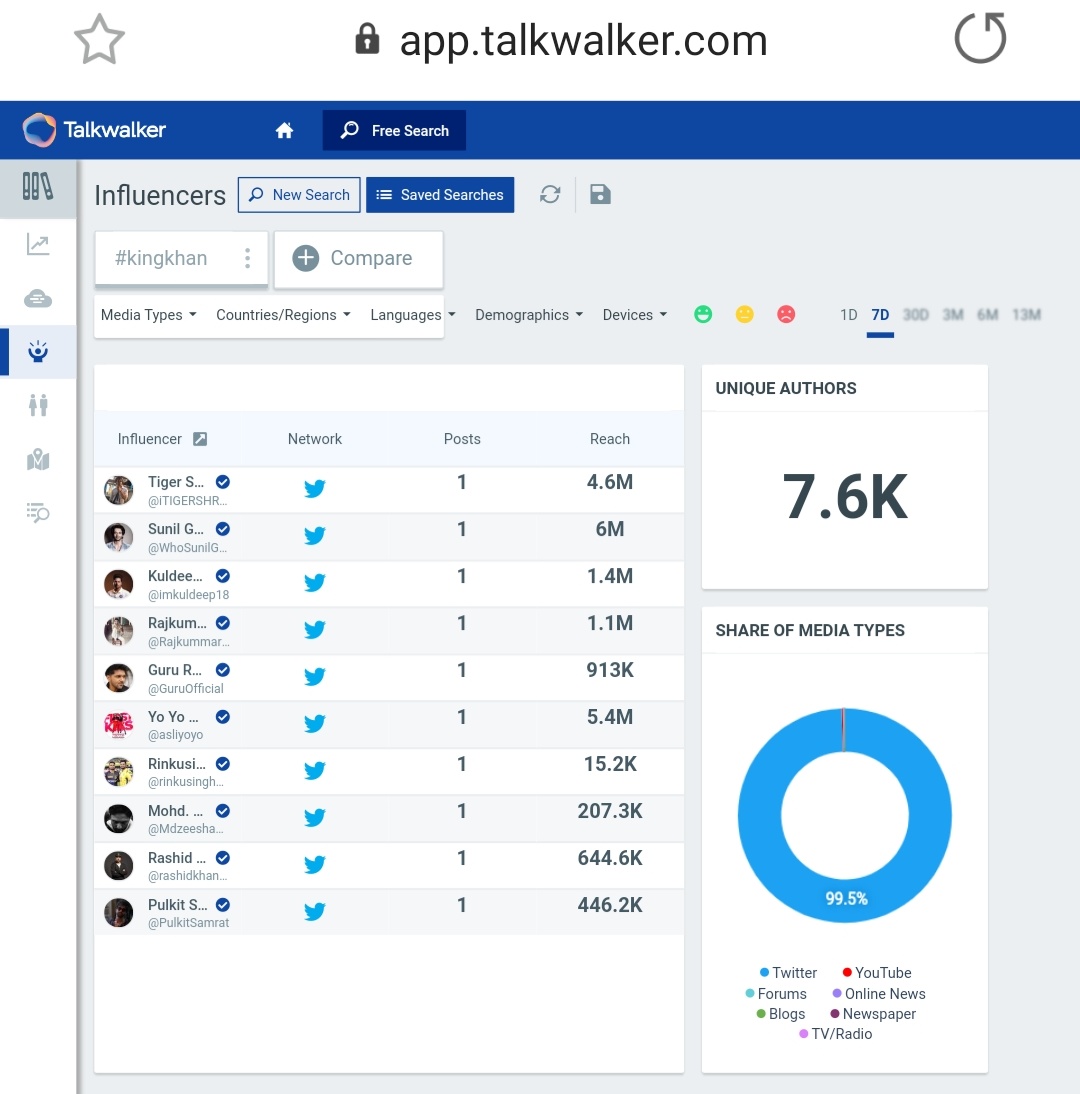Open the demographics people sidebar icon
1080x1094 pixels.
tap(38, 405)
